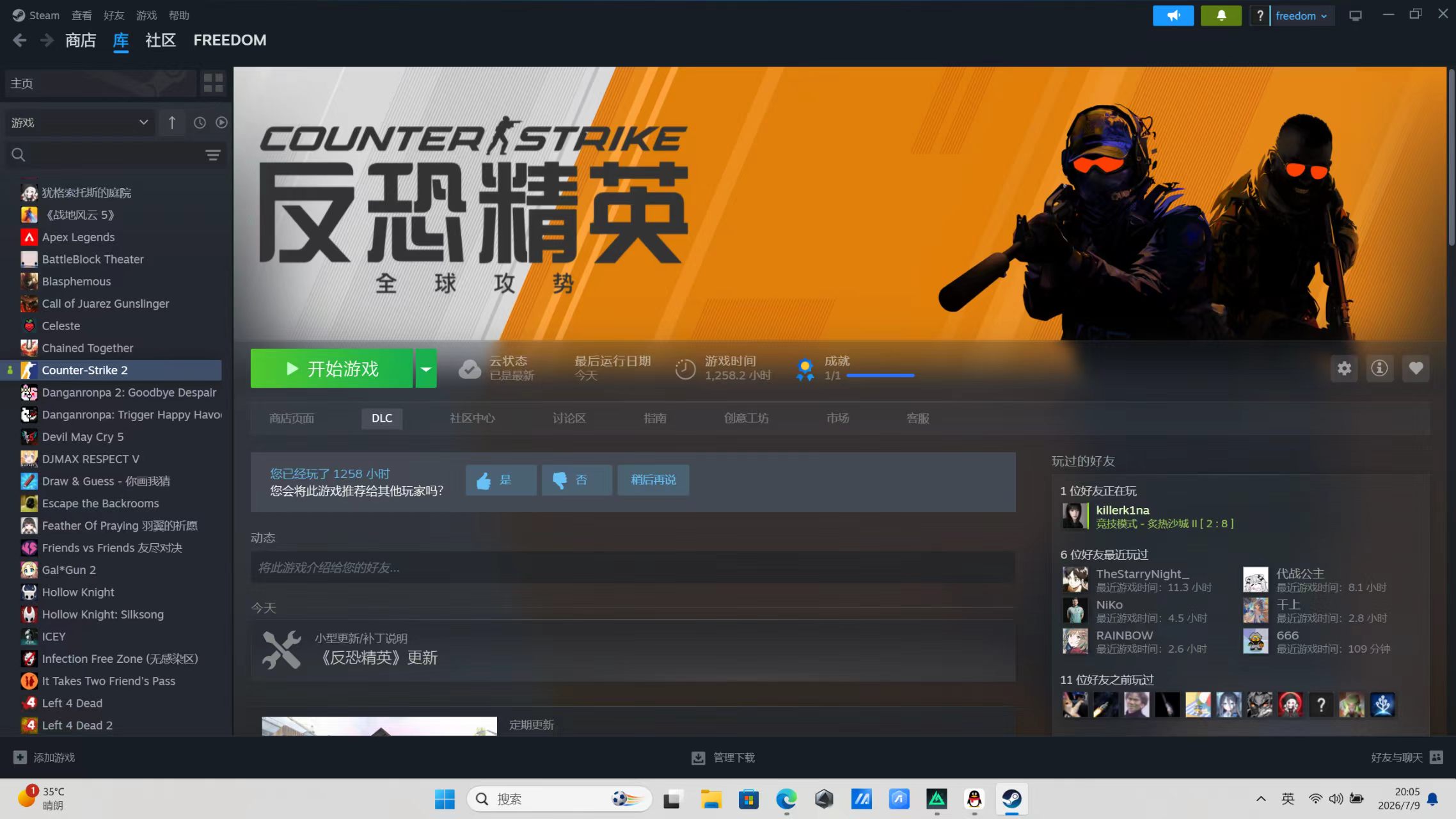This screenshot has height=819, width=1456.
Task: Open the freedom account dropdown
Action: pyautogui.click(x=1302, y=15)
